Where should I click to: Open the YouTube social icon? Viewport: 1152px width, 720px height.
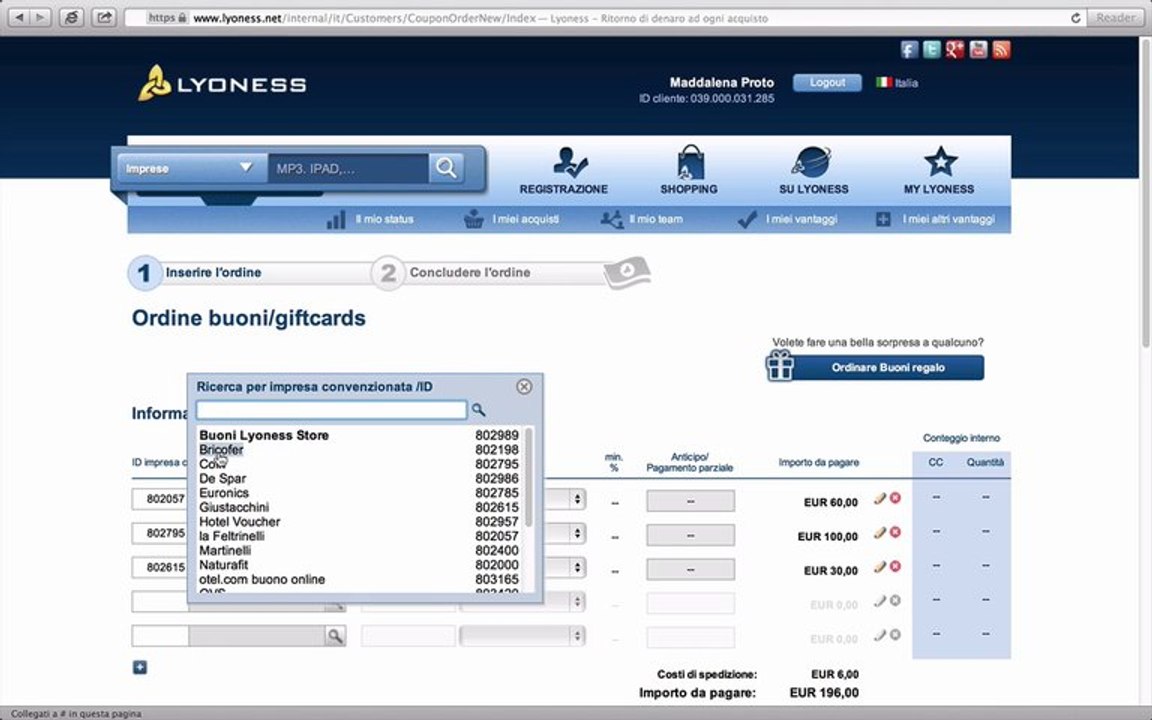978,50
